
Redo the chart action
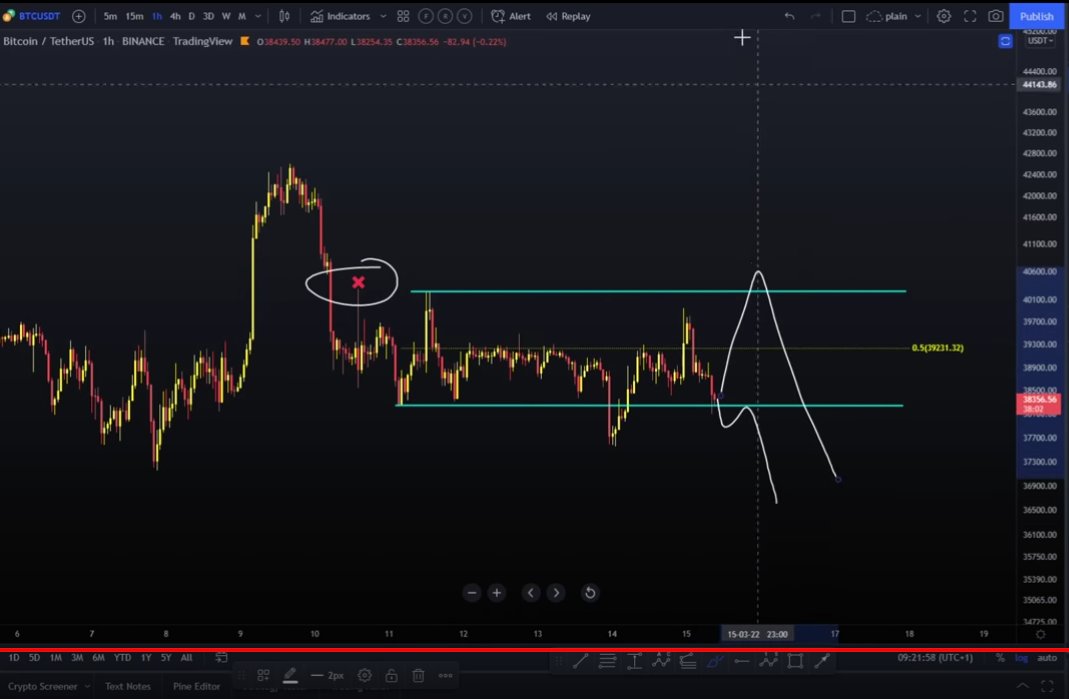(x=815, y=16)
